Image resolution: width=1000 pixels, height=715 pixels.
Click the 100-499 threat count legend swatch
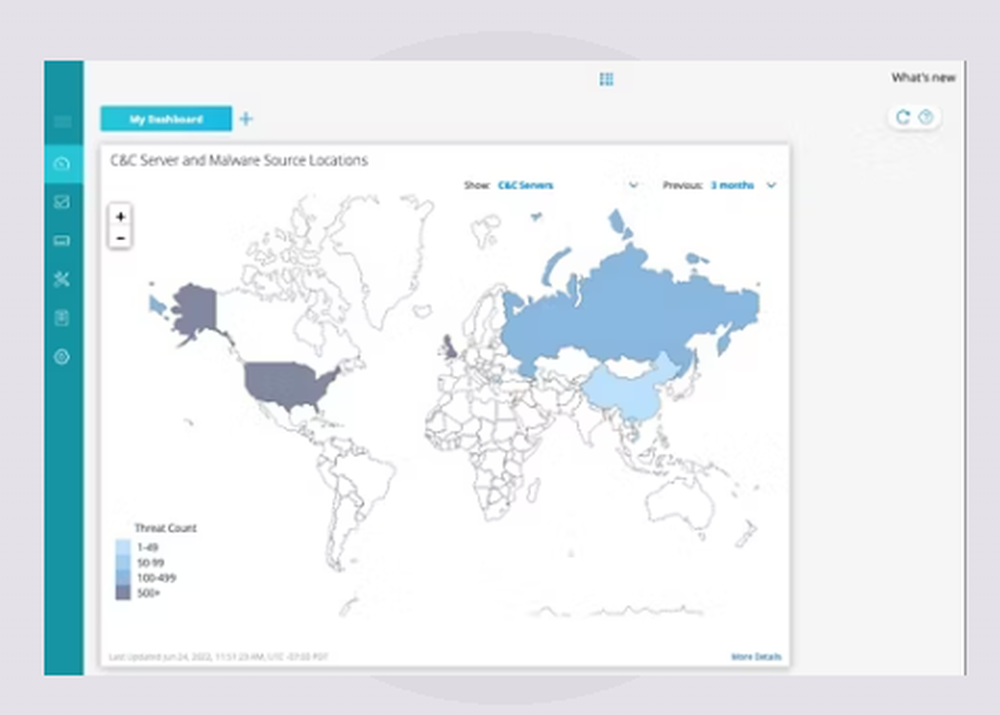point(123,578)
